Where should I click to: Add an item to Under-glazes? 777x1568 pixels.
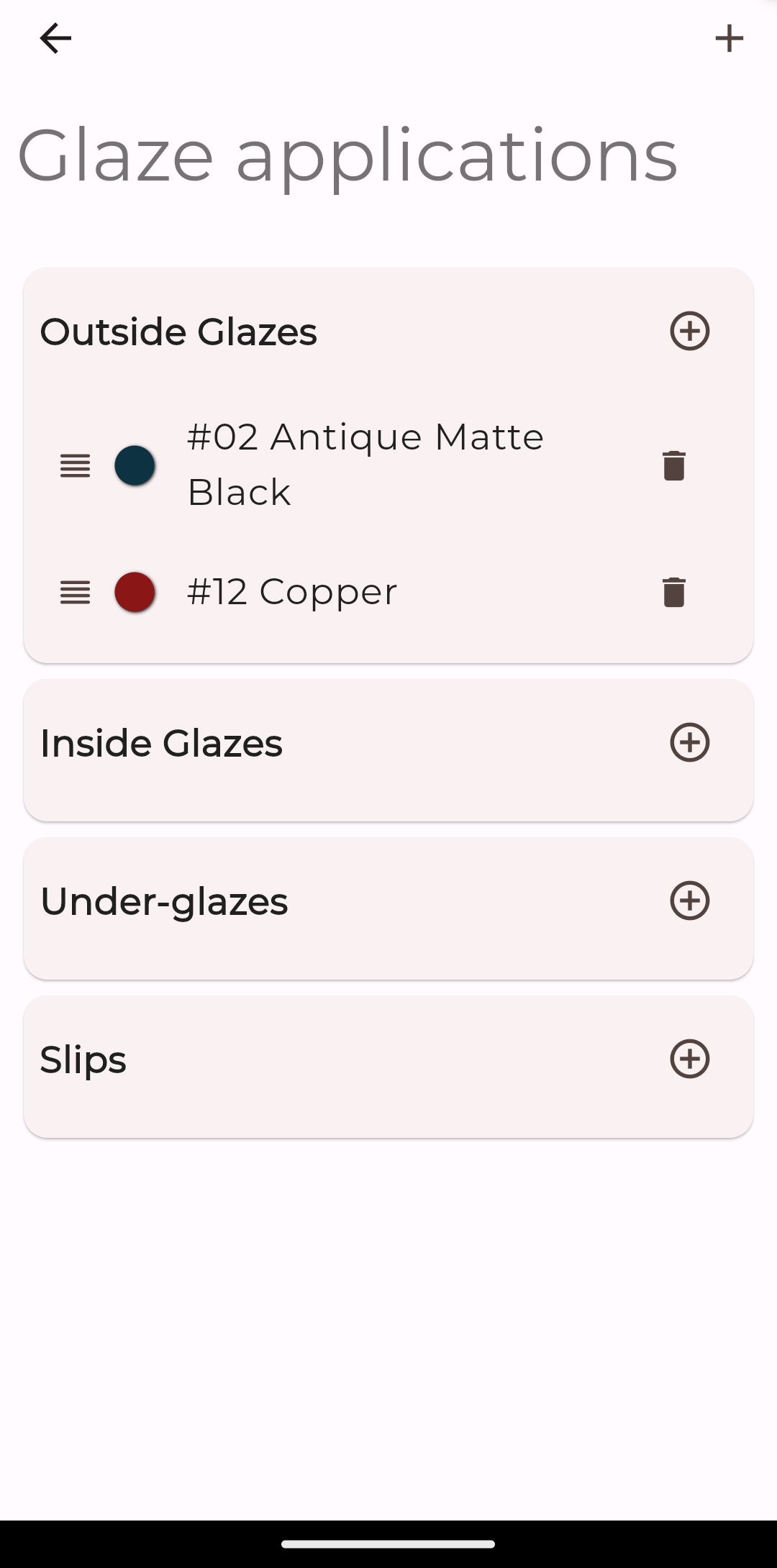point(690,901)
